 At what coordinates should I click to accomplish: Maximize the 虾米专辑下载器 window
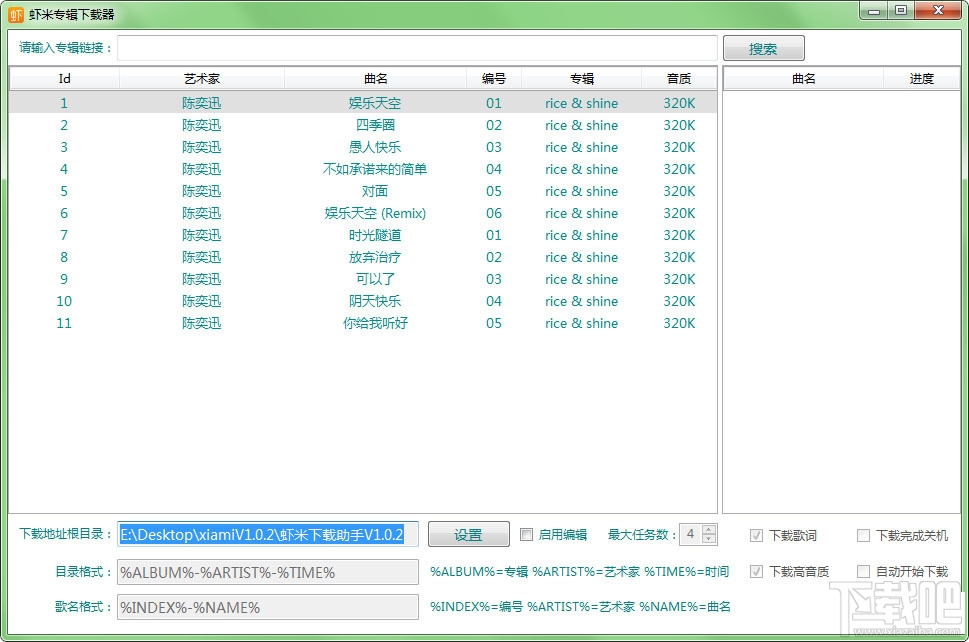pyautogui.click(x=901, y=11)
